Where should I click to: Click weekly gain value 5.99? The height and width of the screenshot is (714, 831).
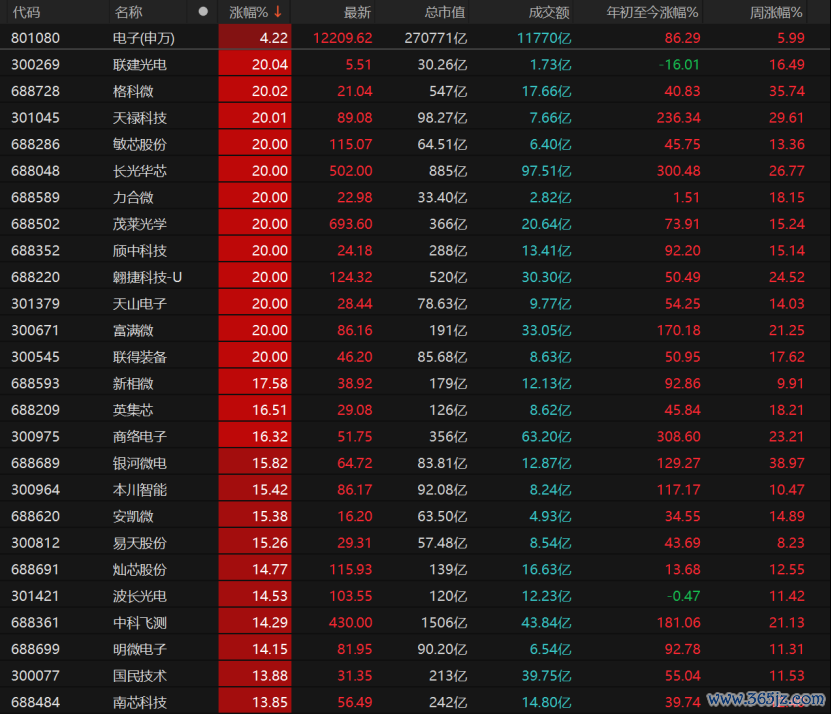(791, 38)
